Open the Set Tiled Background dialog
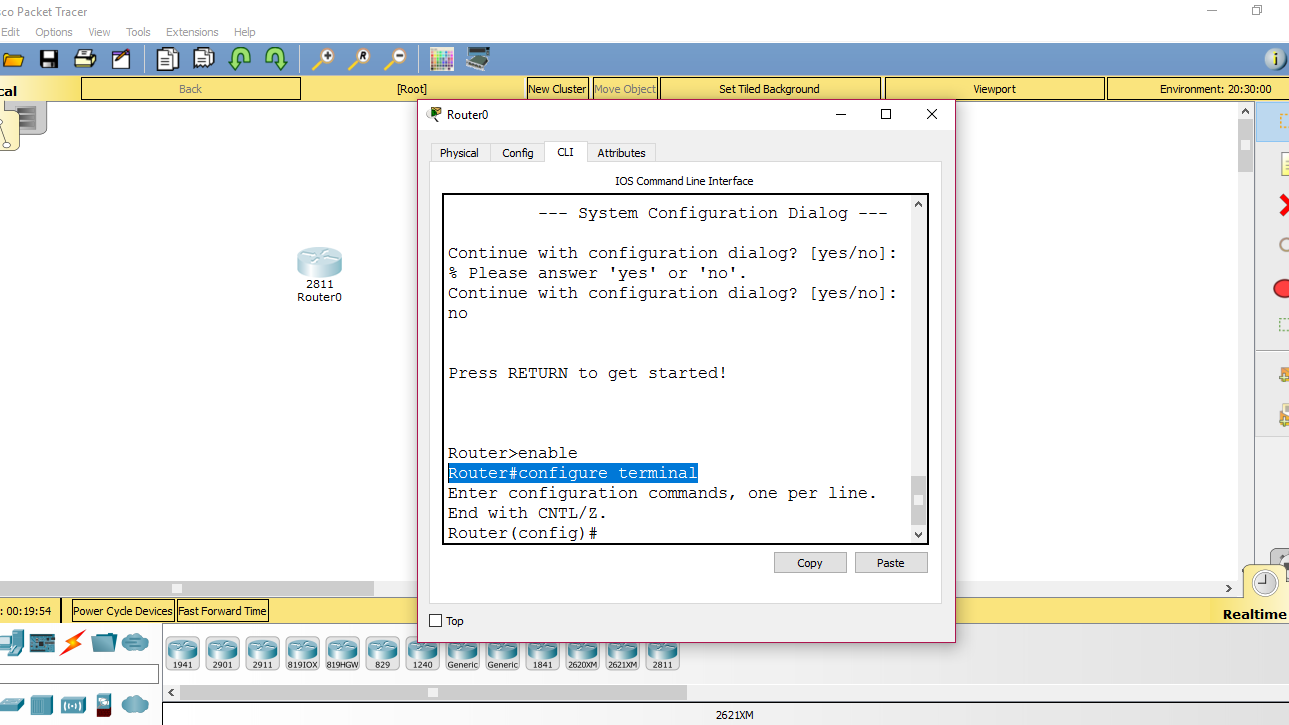This screenshot has height=725, width=1289. pos(769,88)
